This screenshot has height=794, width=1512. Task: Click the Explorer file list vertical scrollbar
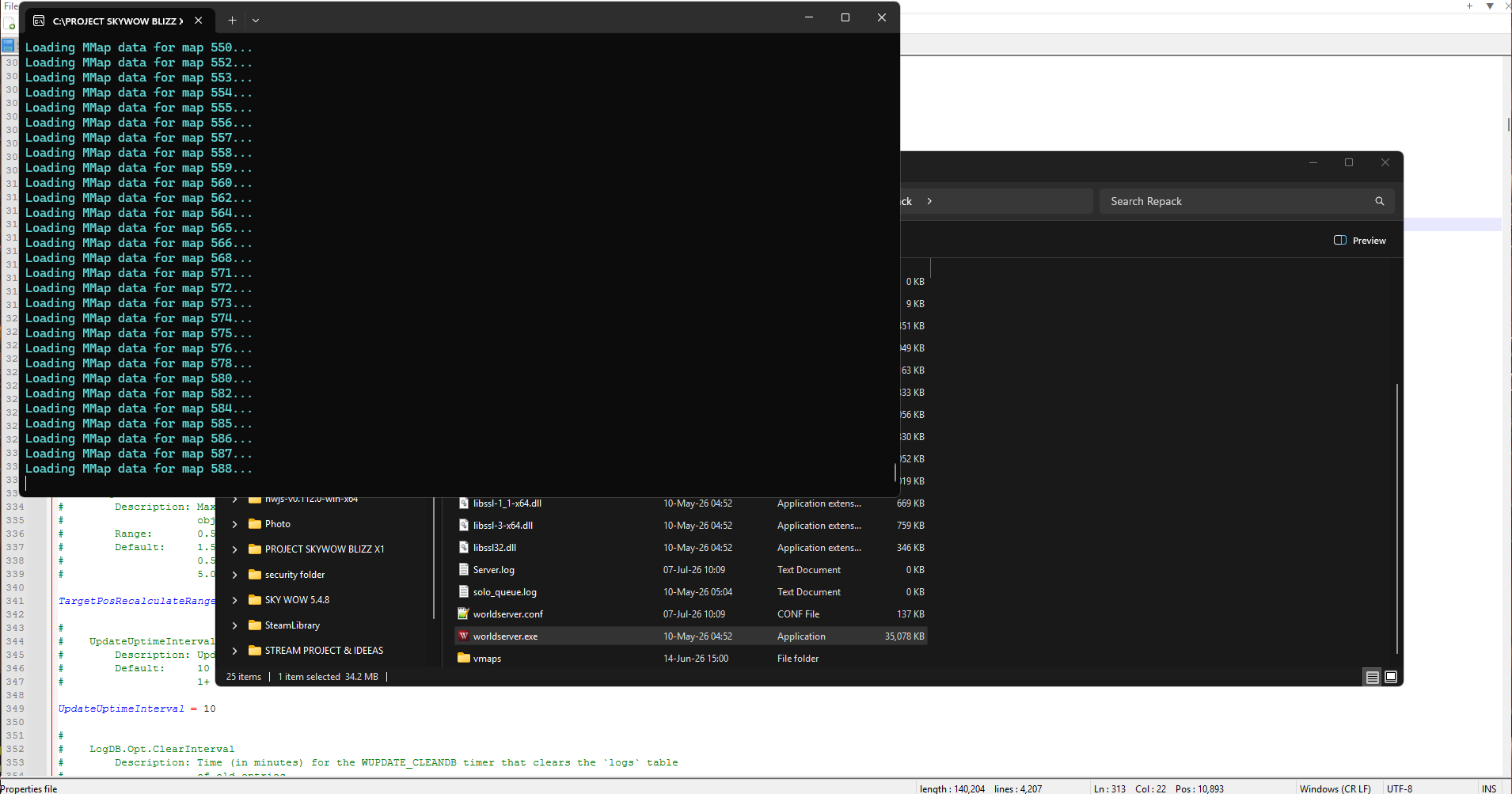[x=1397, y=519]
